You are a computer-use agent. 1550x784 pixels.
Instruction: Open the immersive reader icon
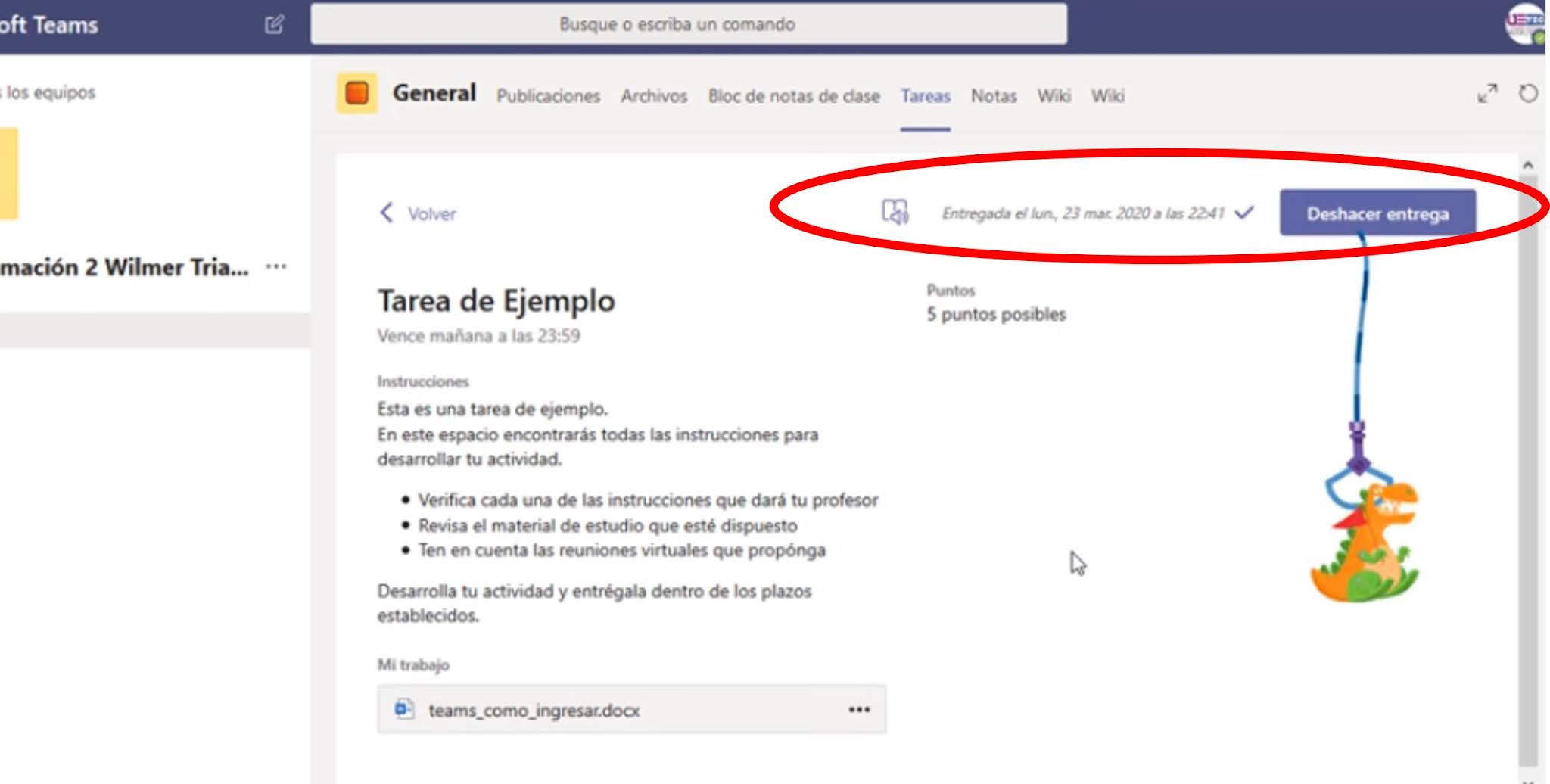pos(895,212)
